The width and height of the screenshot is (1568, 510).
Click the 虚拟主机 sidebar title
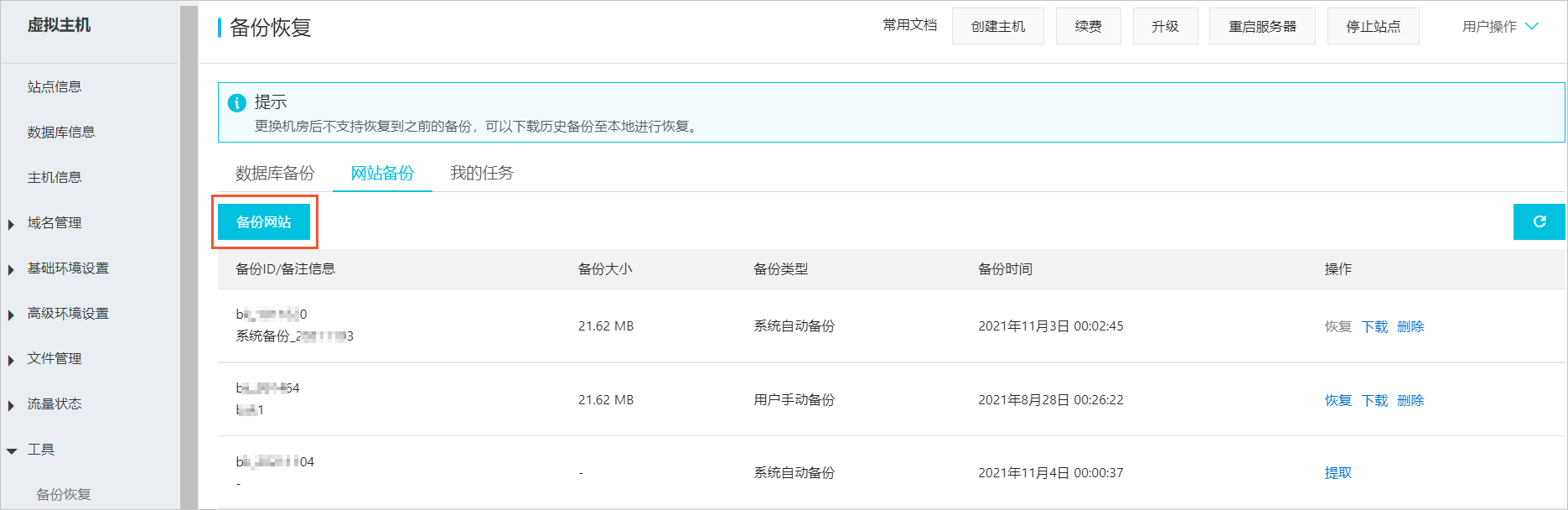(59, 25)
